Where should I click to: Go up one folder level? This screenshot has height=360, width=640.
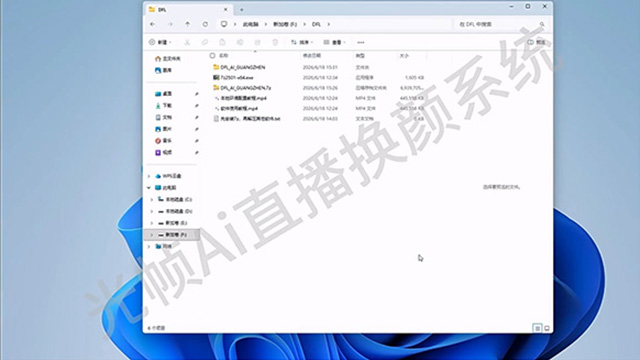pos(187,24)
